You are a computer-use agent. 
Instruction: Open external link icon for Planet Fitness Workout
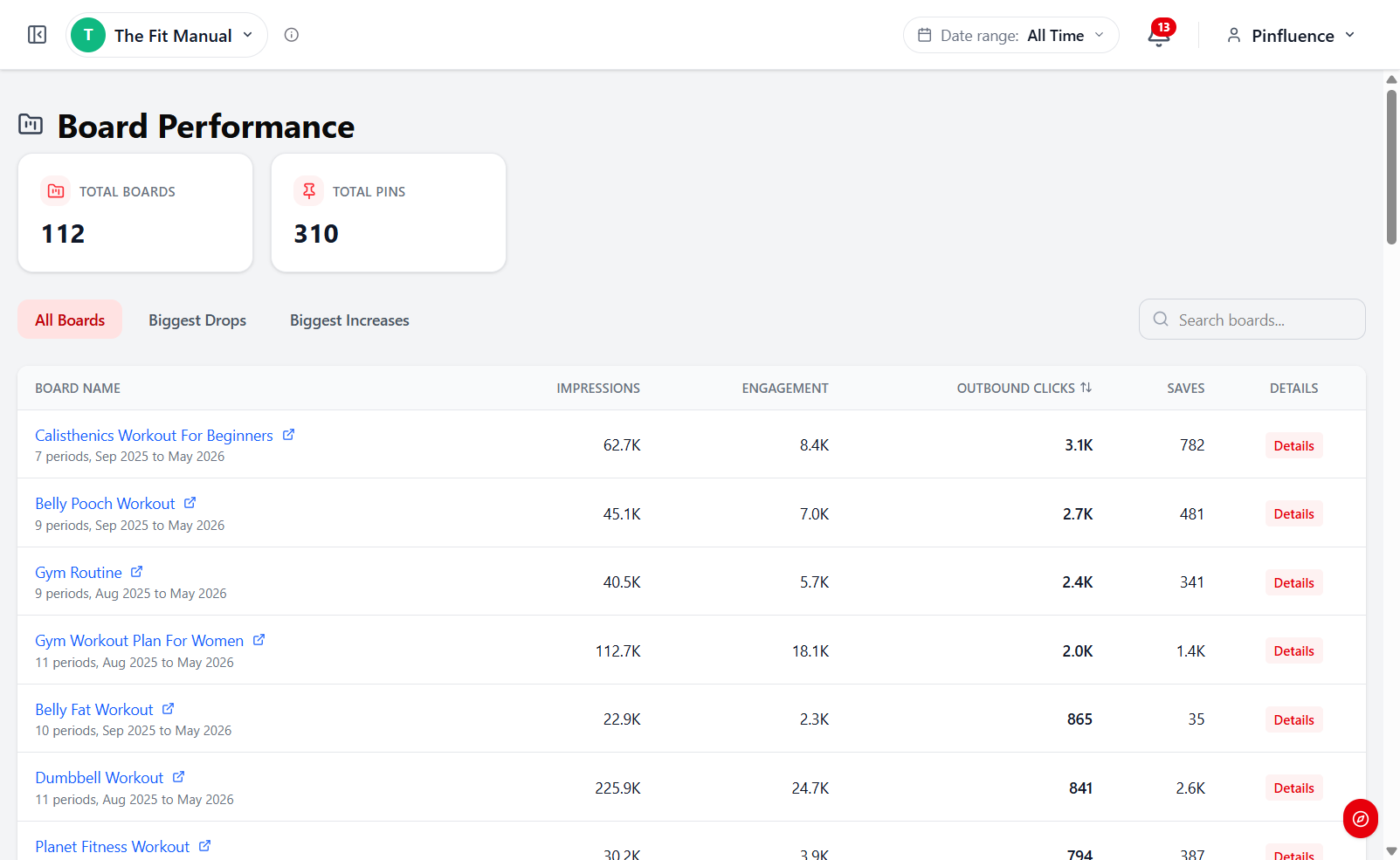pyautogui.click(x=205, y=846)
